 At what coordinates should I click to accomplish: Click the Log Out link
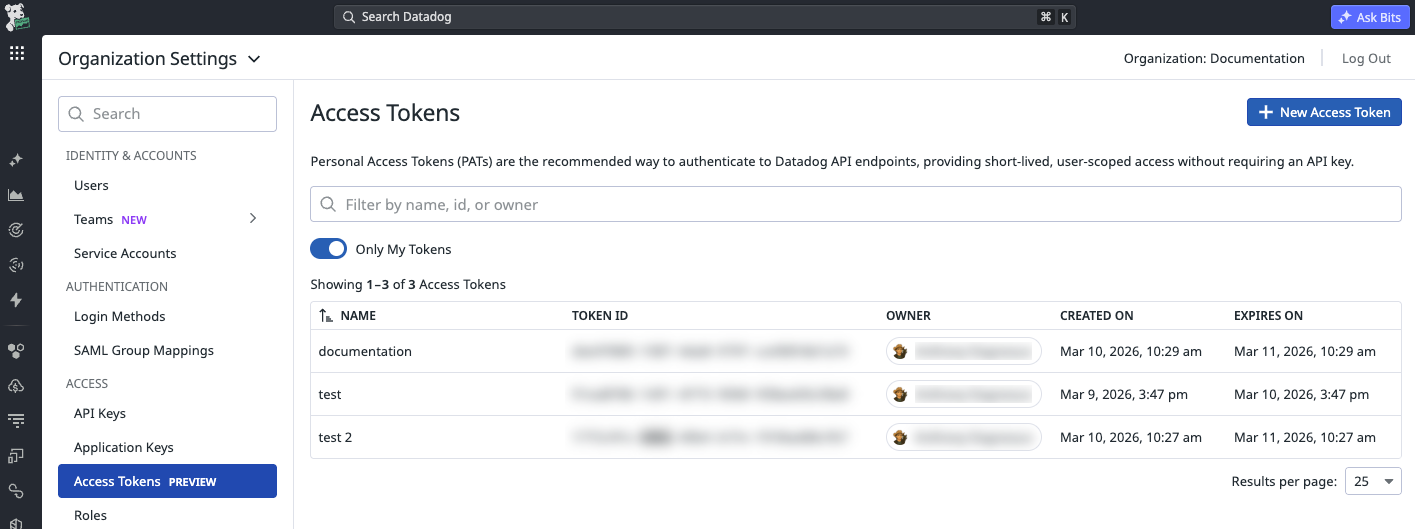[1366, 58]
